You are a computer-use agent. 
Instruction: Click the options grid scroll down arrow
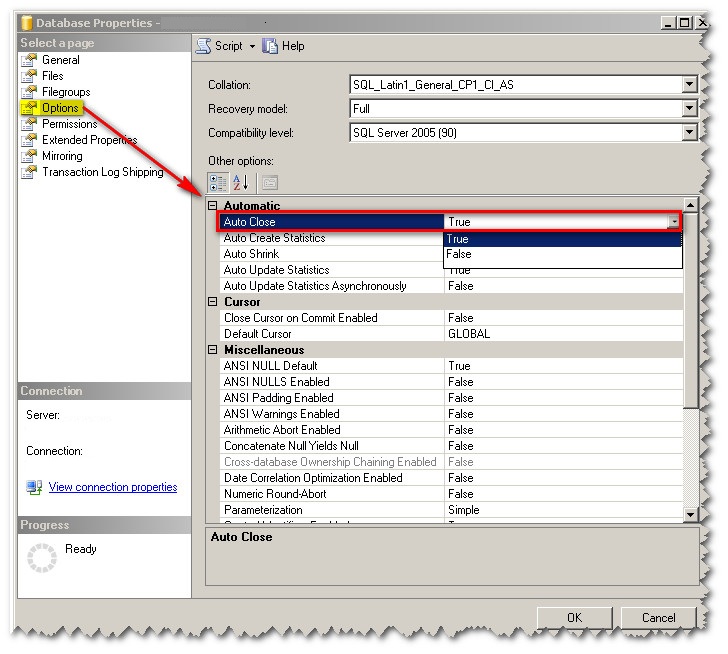pos(690,514)
